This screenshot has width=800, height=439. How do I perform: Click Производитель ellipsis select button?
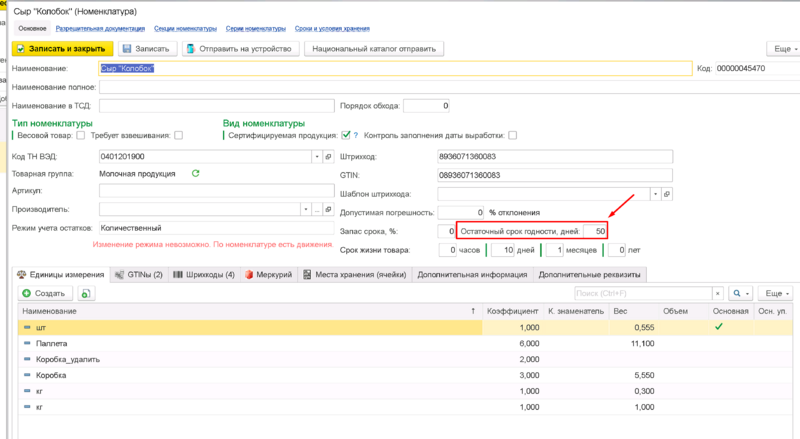click(x=317, y=209)
